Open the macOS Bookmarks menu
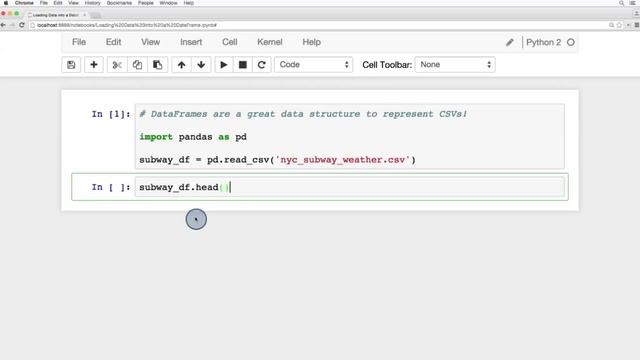 [119, 3]
